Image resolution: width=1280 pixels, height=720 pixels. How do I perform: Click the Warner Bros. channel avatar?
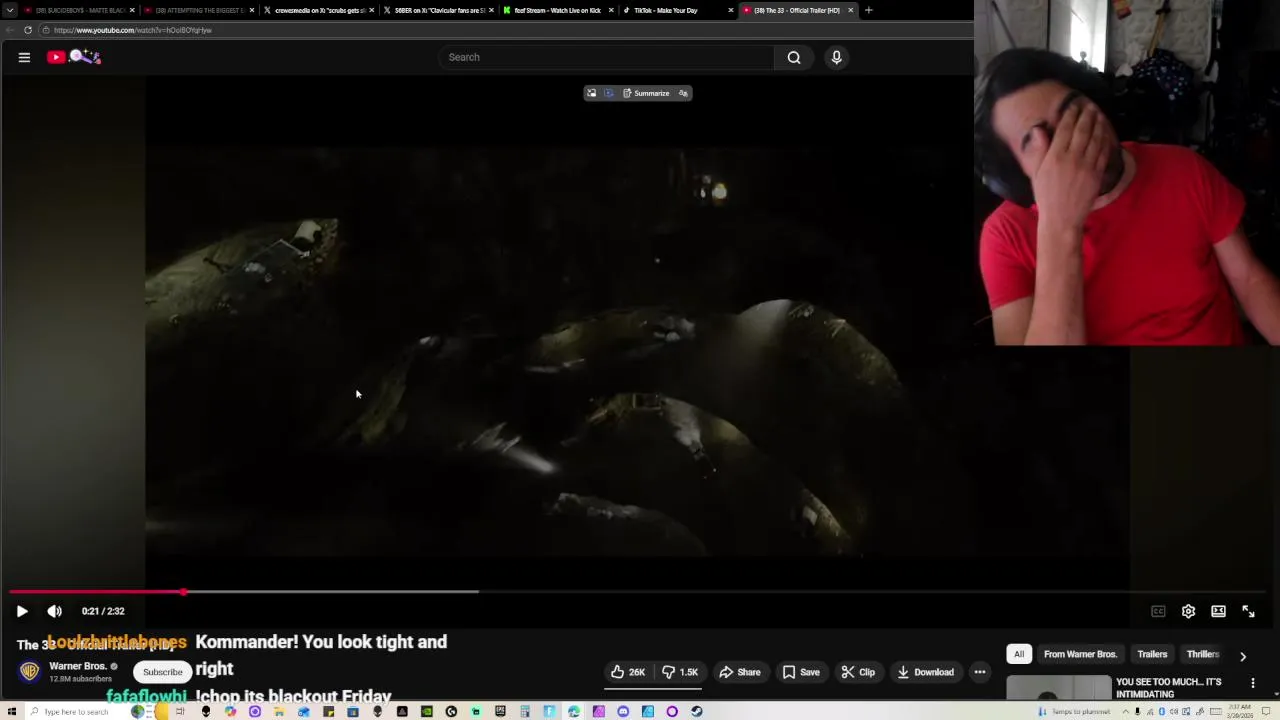29,672
